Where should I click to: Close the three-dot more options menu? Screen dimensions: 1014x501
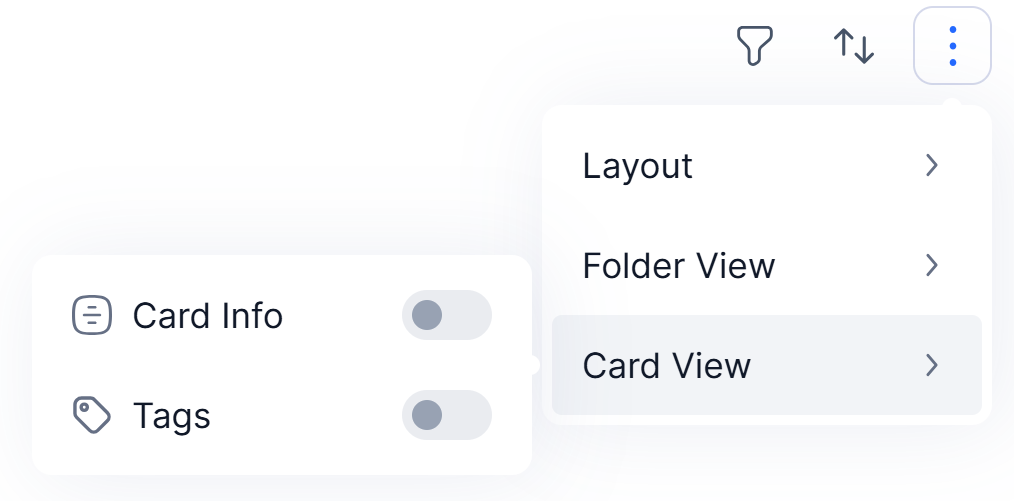coord(953,46)
